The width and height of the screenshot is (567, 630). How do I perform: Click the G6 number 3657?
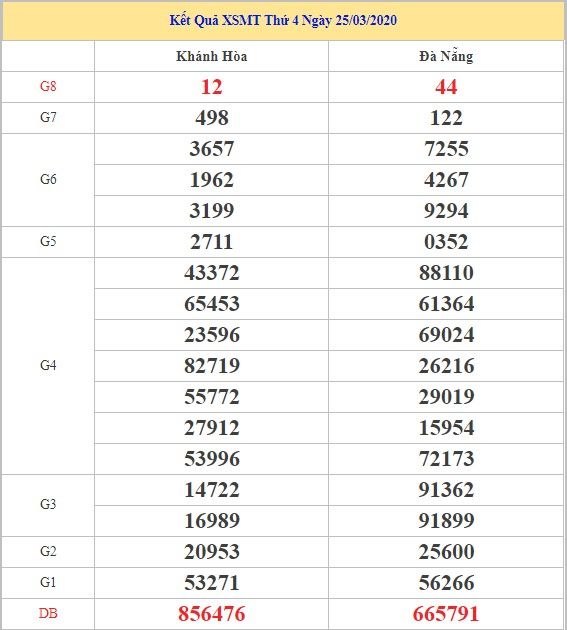(212, 149)
